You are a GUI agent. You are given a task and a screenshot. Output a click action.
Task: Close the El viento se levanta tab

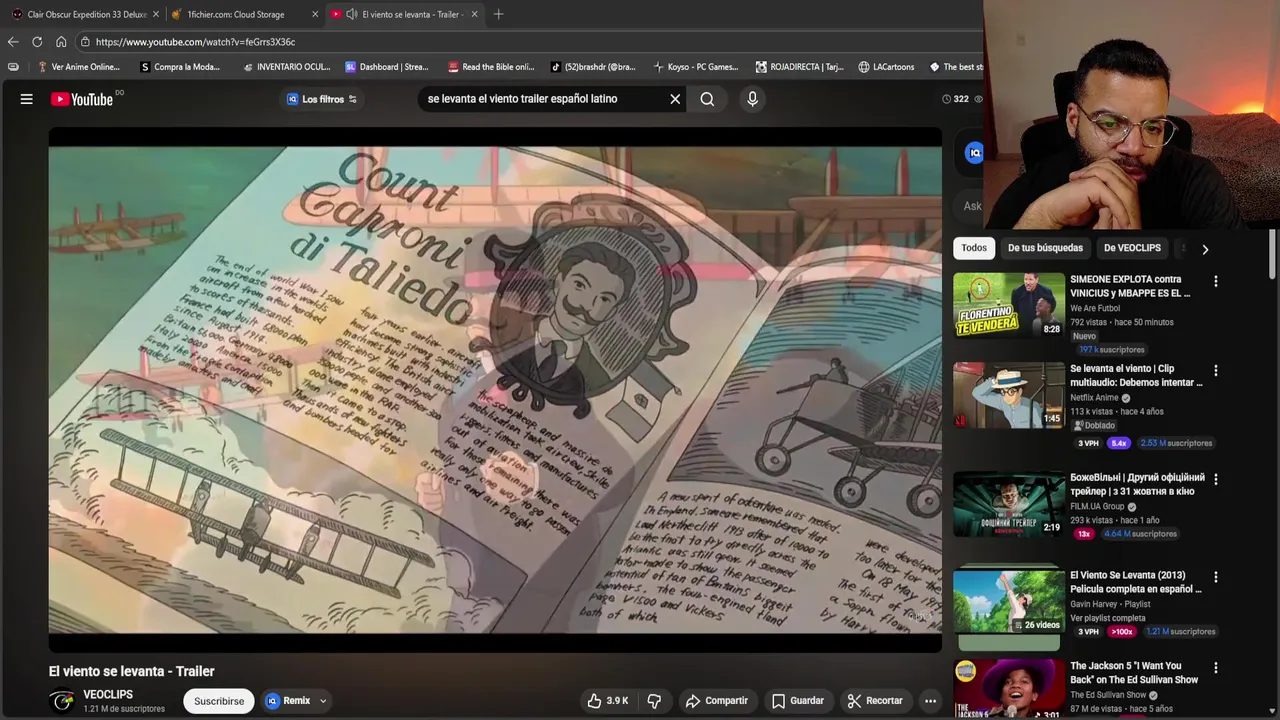tap(474, 14)
